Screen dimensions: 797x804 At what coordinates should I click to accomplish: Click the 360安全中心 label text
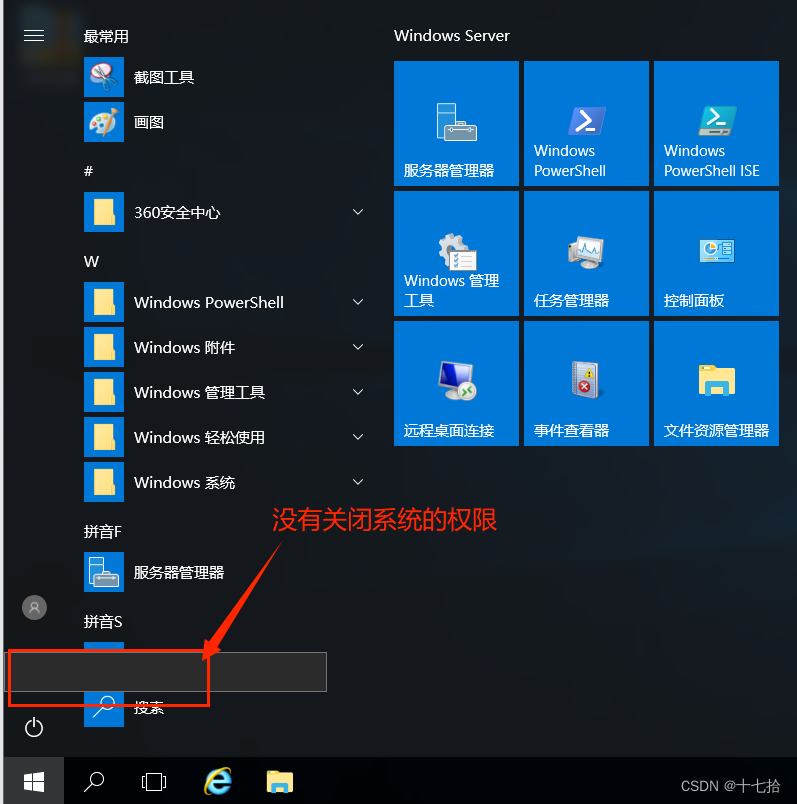[177, 212]
